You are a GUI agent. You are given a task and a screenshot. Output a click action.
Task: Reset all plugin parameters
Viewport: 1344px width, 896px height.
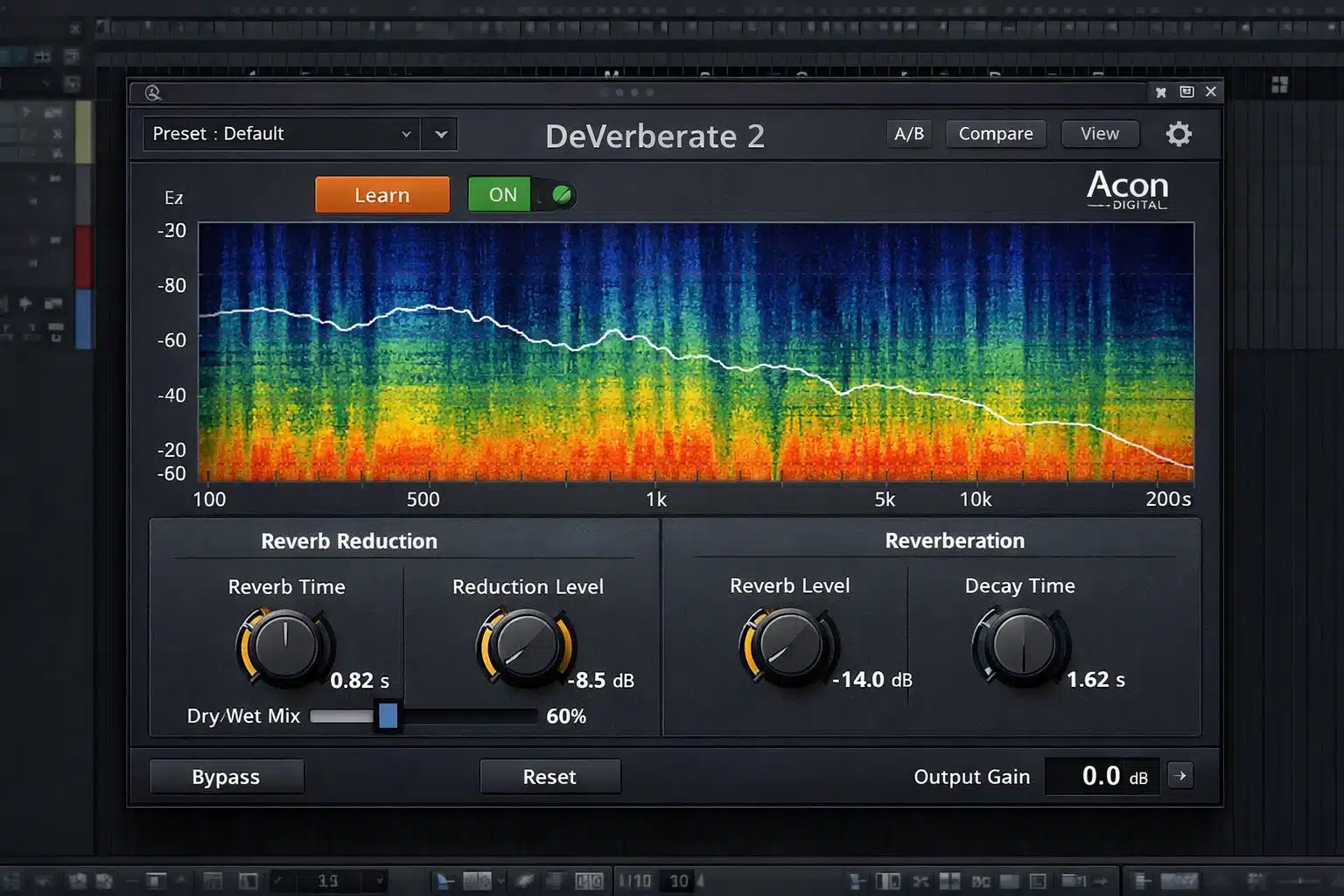point(549,775)
